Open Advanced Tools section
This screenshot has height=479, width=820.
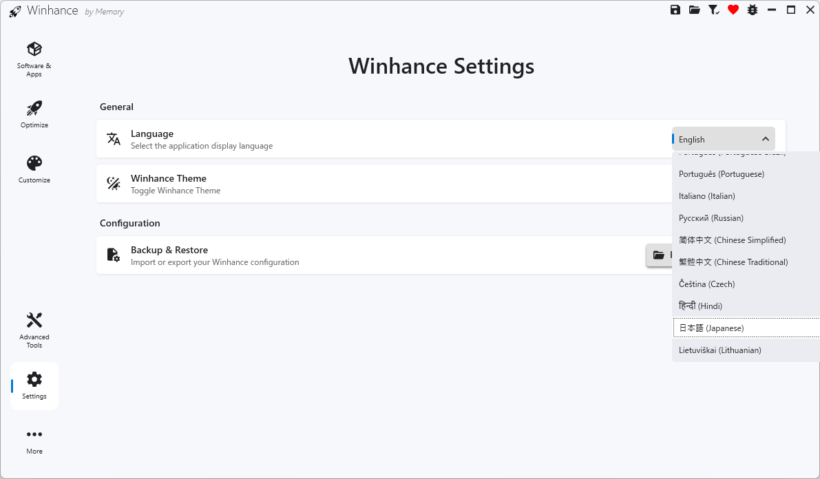[x=34, y=330]
